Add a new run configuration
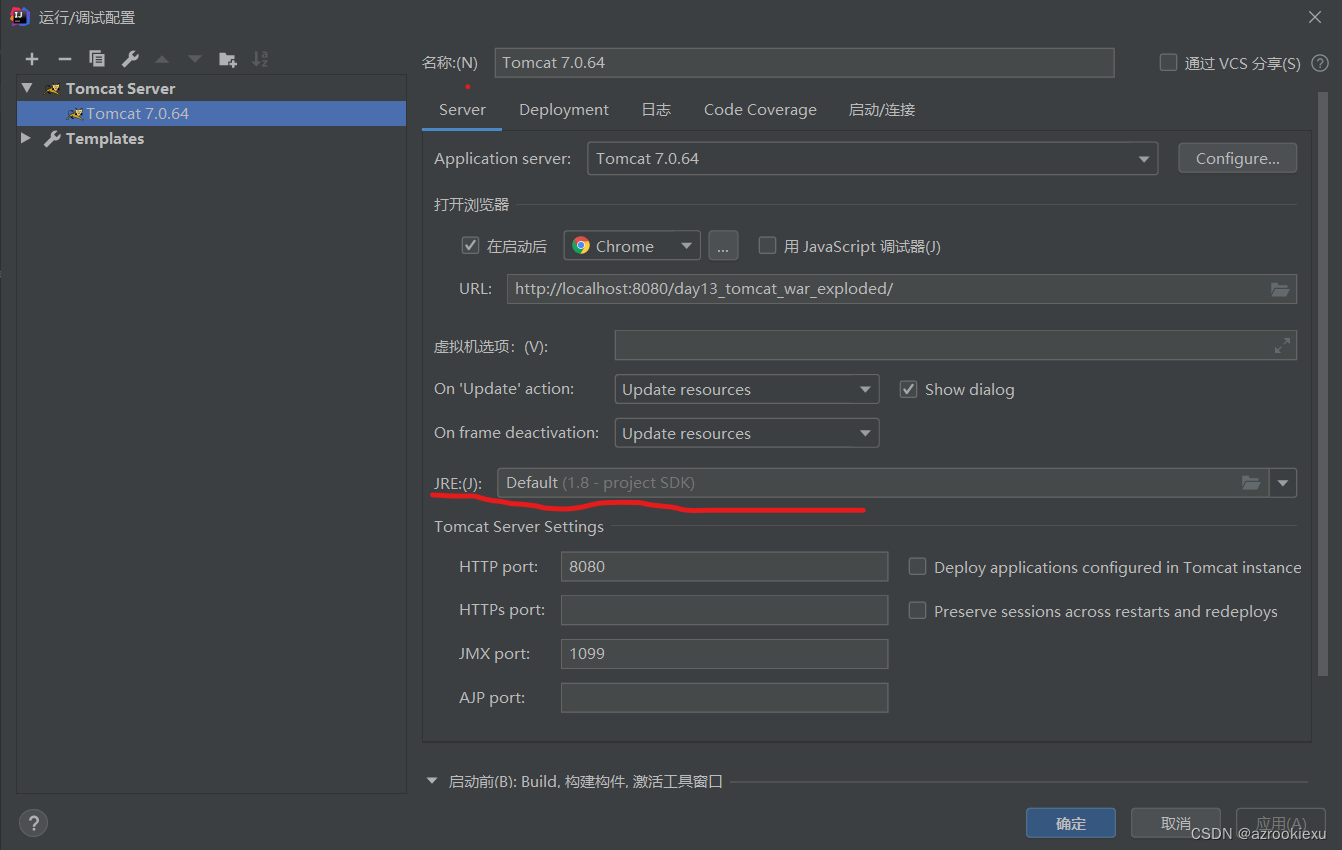1342x850 pixels. point(32,59)
